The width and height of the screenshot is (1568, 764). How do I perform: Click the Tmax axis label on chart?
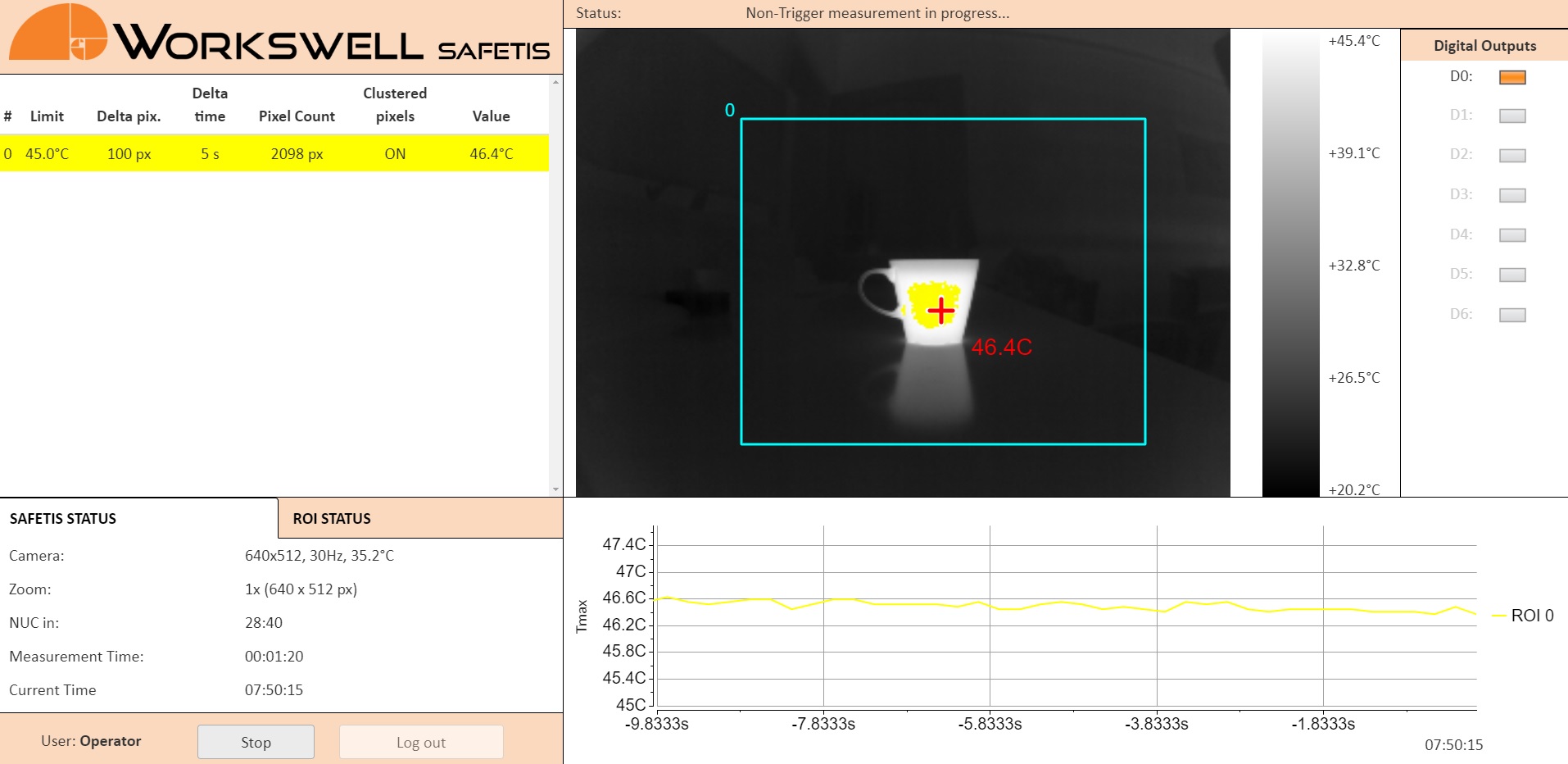582,616
